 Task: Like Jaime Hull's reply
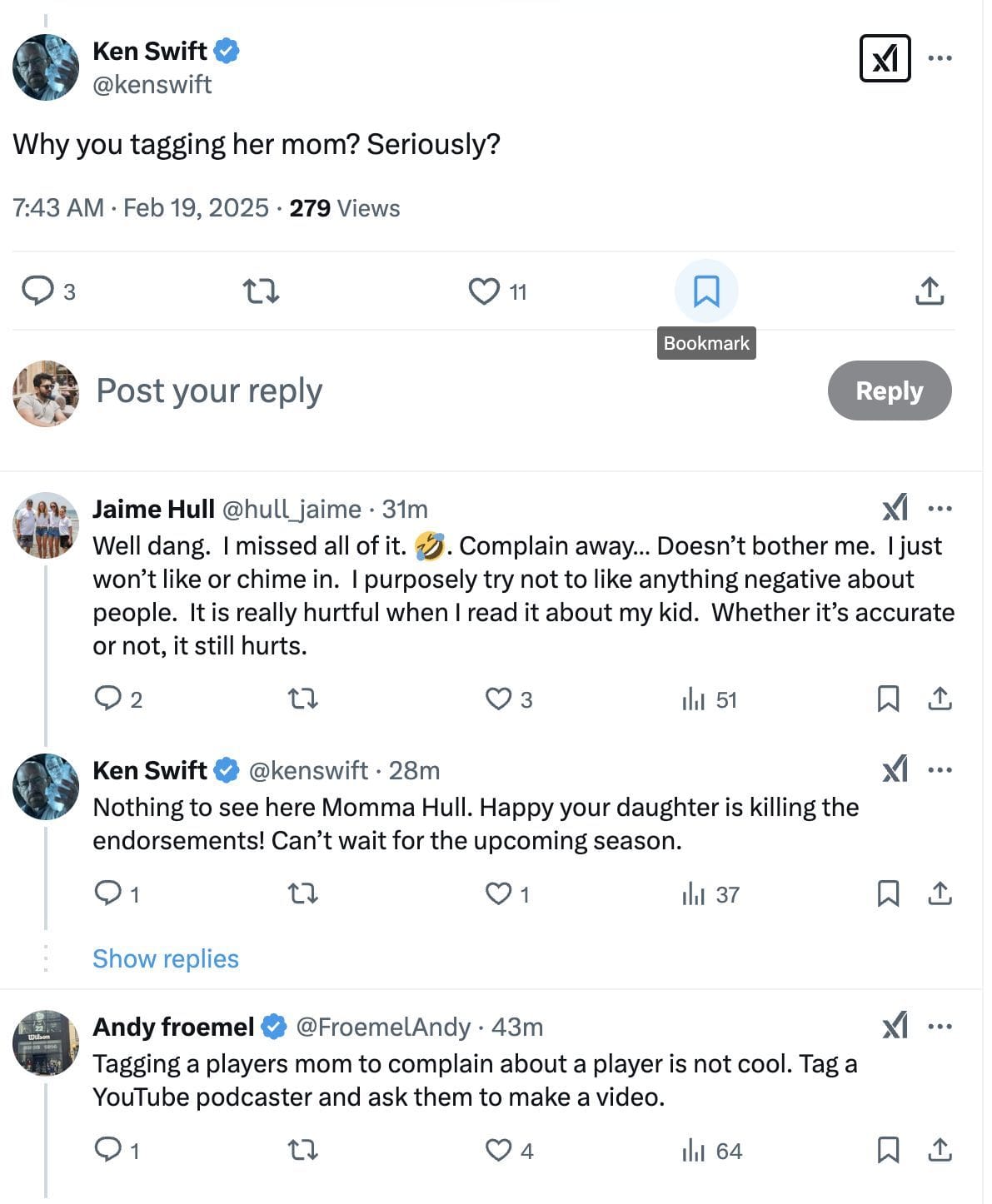[x=498, y=699]
